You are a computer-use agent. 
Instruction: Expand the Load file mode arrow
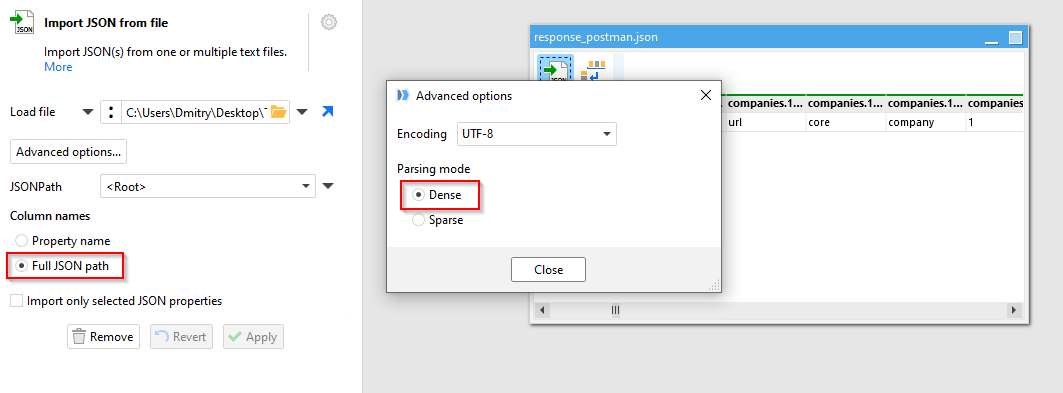point(88,112)
